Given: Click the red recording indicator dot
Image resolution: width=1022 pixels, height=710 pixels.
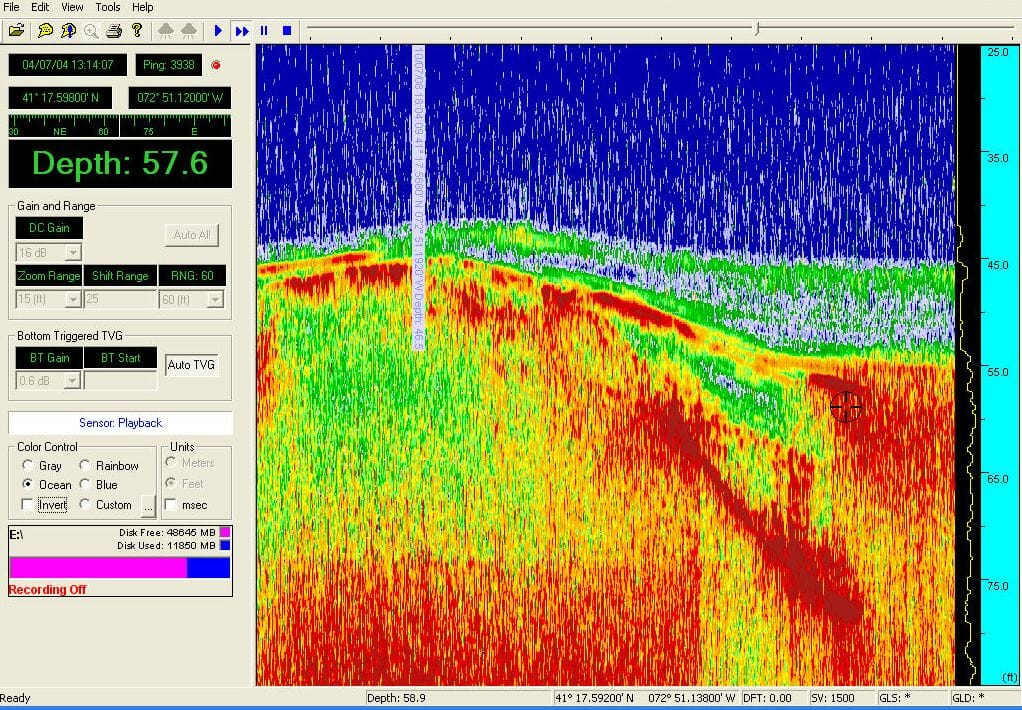Looking at the screenshot, I should (216, 65).
